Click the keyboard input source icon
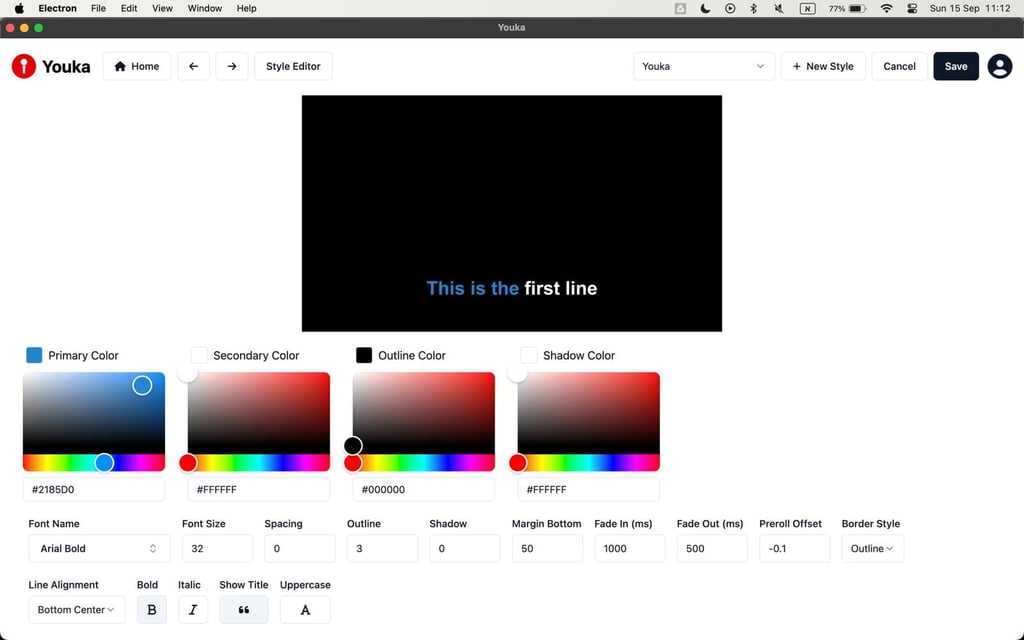Screen dimensions: 1024x640 point(808,8)
